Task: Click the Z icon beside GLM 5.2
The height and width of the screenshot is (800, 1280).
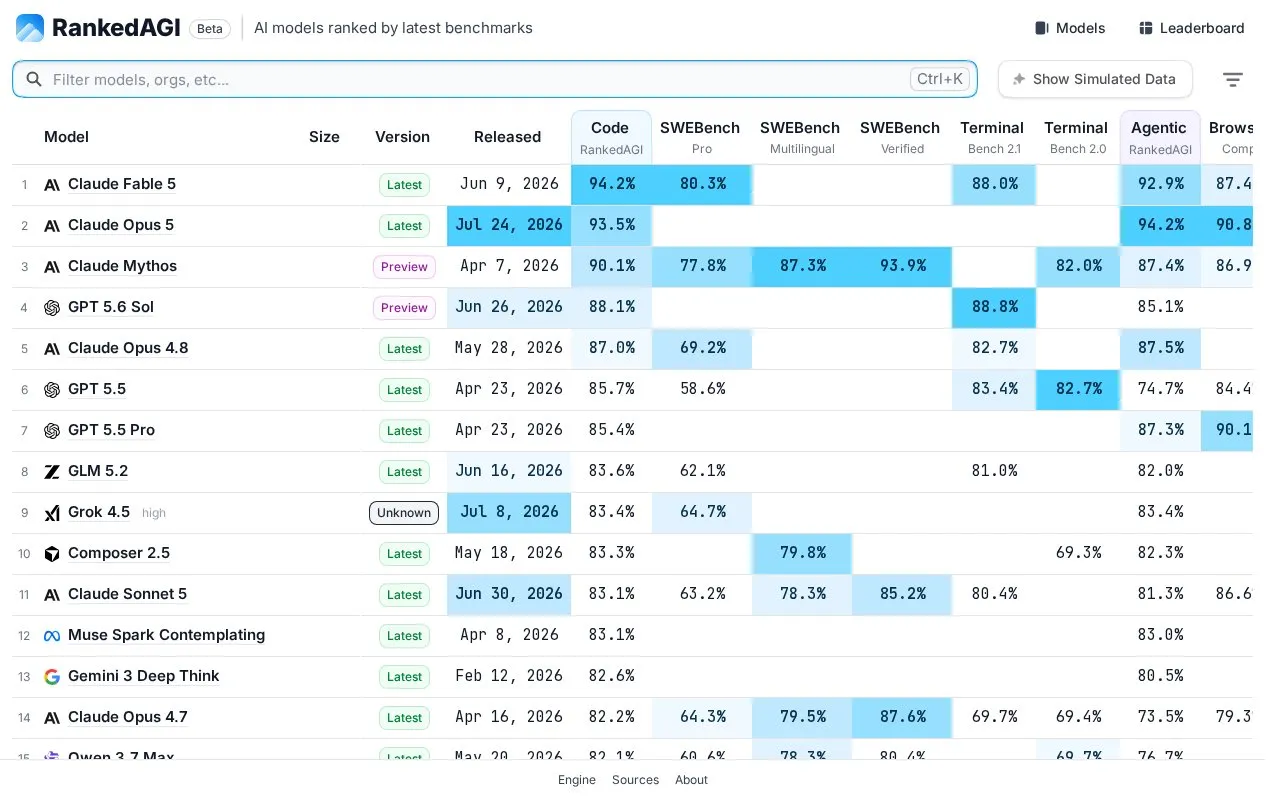Action: [52, 471]
